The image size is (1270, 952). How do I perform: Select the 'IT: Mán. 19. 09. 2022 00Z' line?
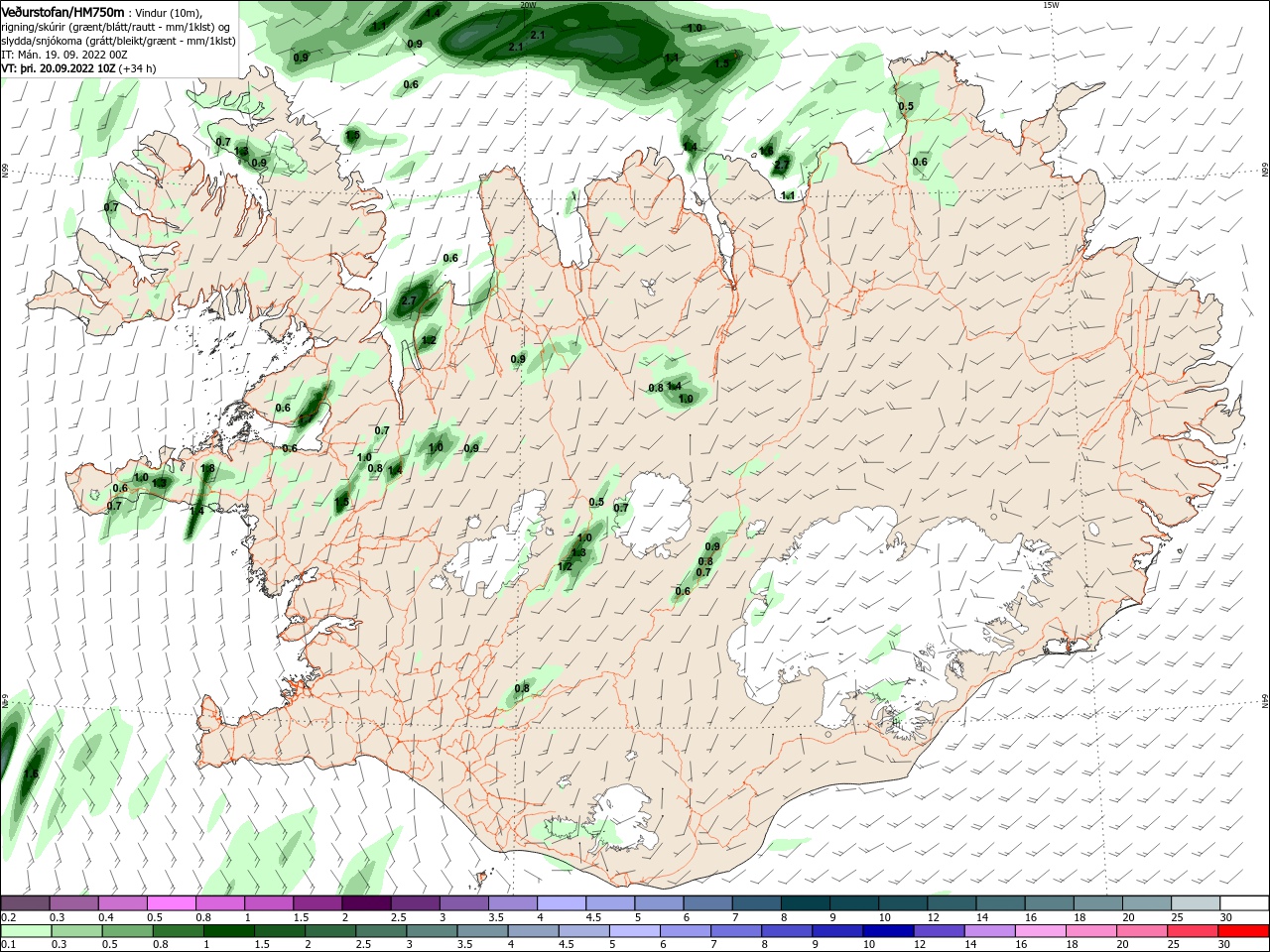(x=63, y=55)
